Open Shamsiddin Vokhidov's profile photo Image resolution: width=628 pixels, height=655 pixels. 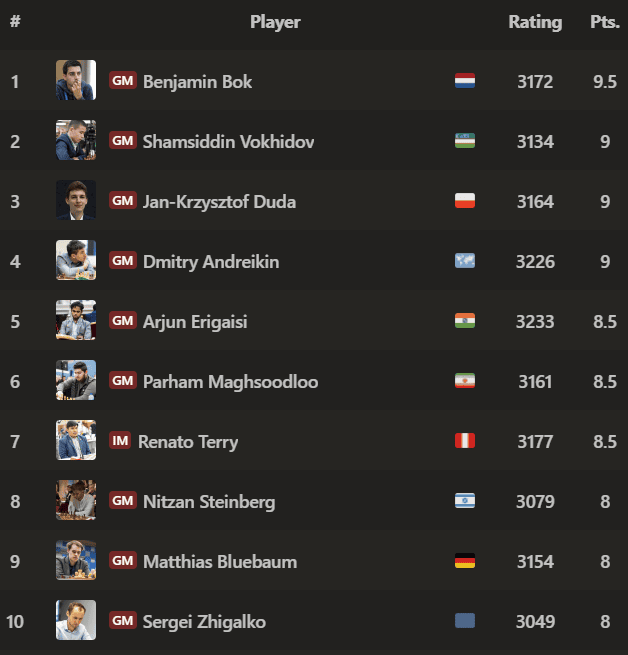(76, 141)
